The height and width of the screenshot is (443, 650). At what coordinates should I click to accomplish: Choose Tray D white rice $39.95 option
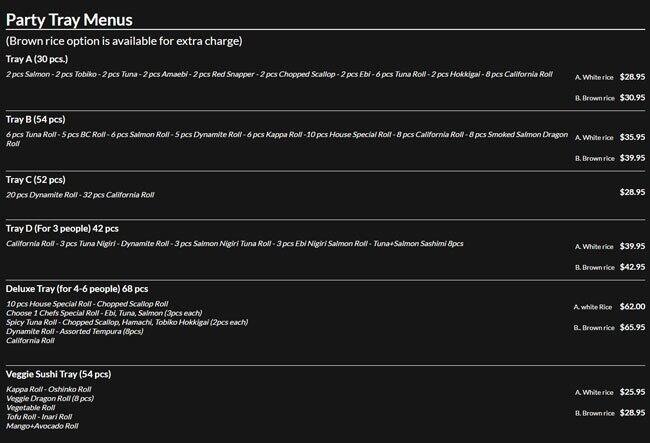(x=632, y=246)
